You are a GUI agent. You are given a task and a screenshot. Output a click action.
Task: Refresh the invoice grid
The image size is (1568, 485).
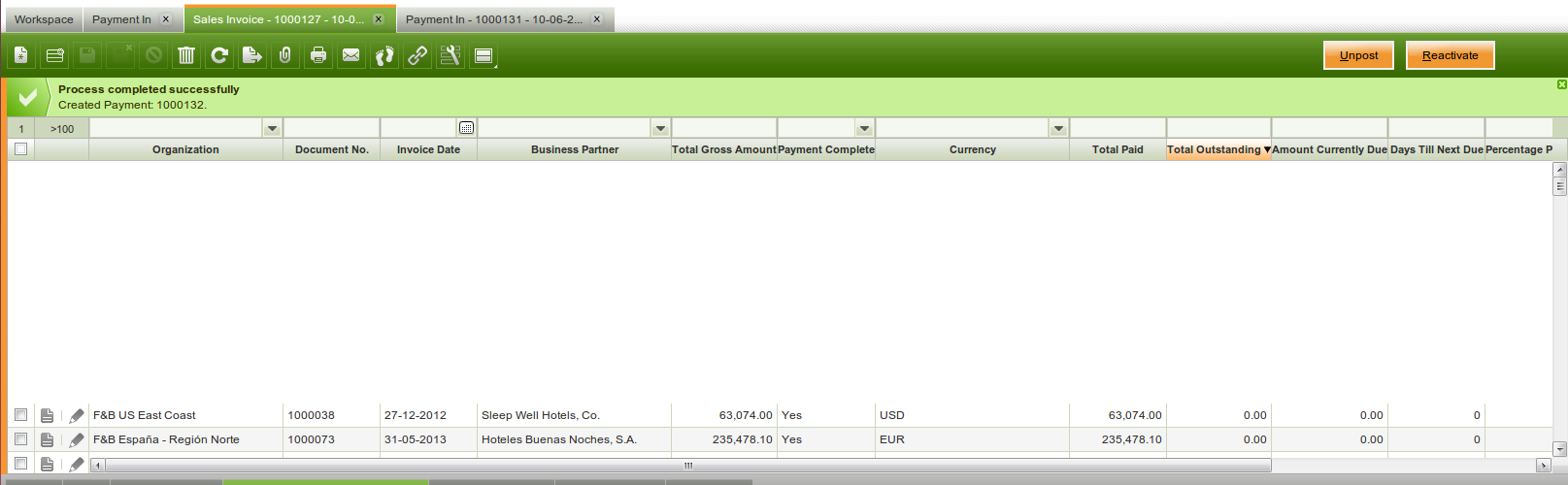pyautogui.click(x=219, y=55)
